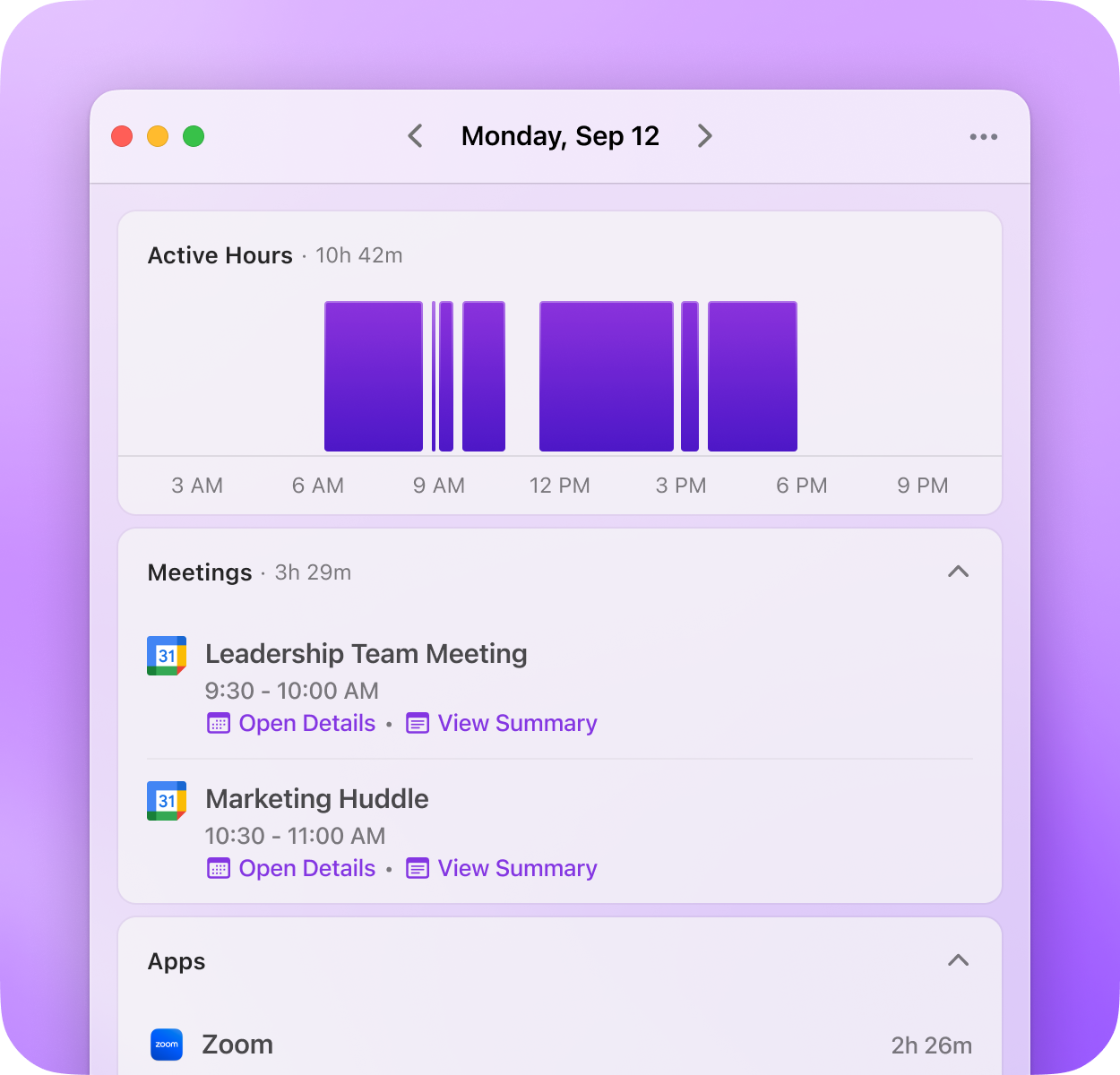View Summary of Marketing Huddle
1120x1075 pixels.
pyautogui.click(x=517, y=869)
